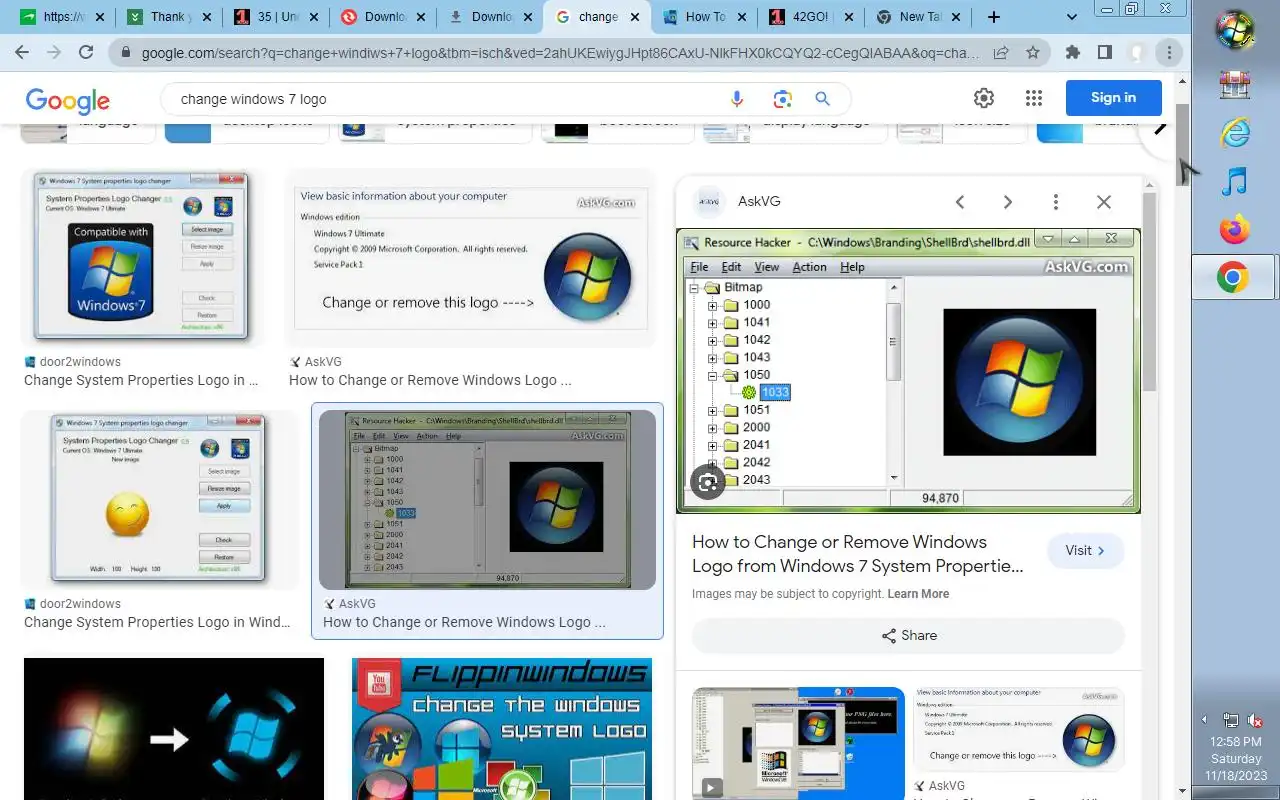Screen dimensions: 1280x800
Task: Launch Firefox from the taskbar
Action: (1235, 230)
